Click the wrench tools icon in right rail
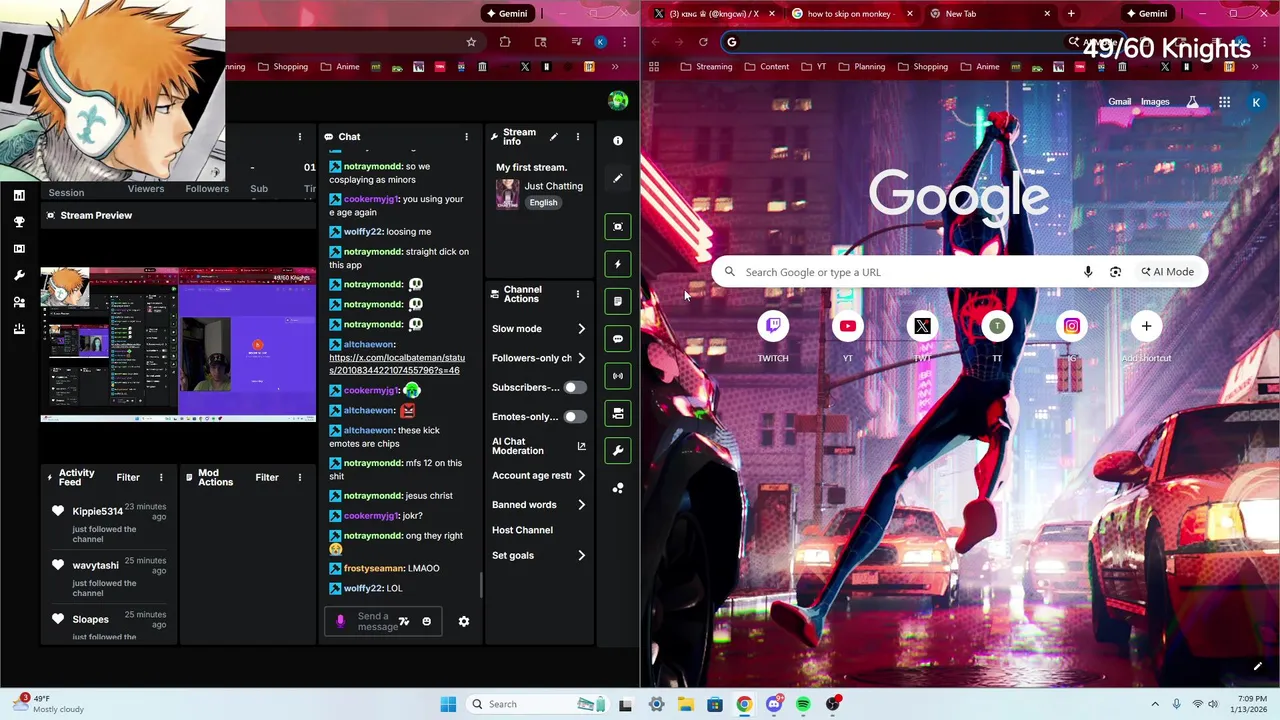 coord(618,450)
